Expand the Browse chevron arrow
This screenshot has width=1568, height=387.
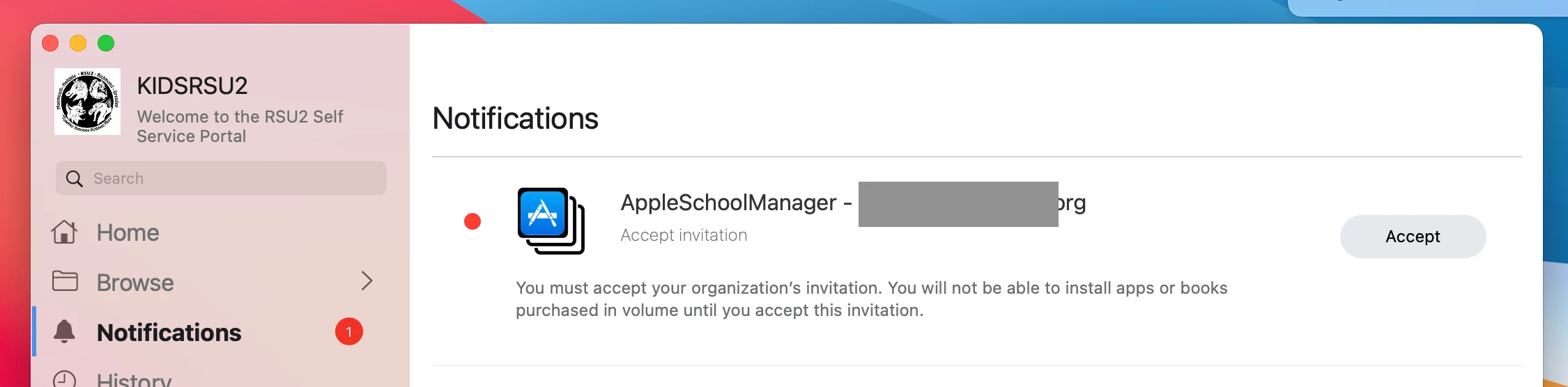tap(367, 281)
